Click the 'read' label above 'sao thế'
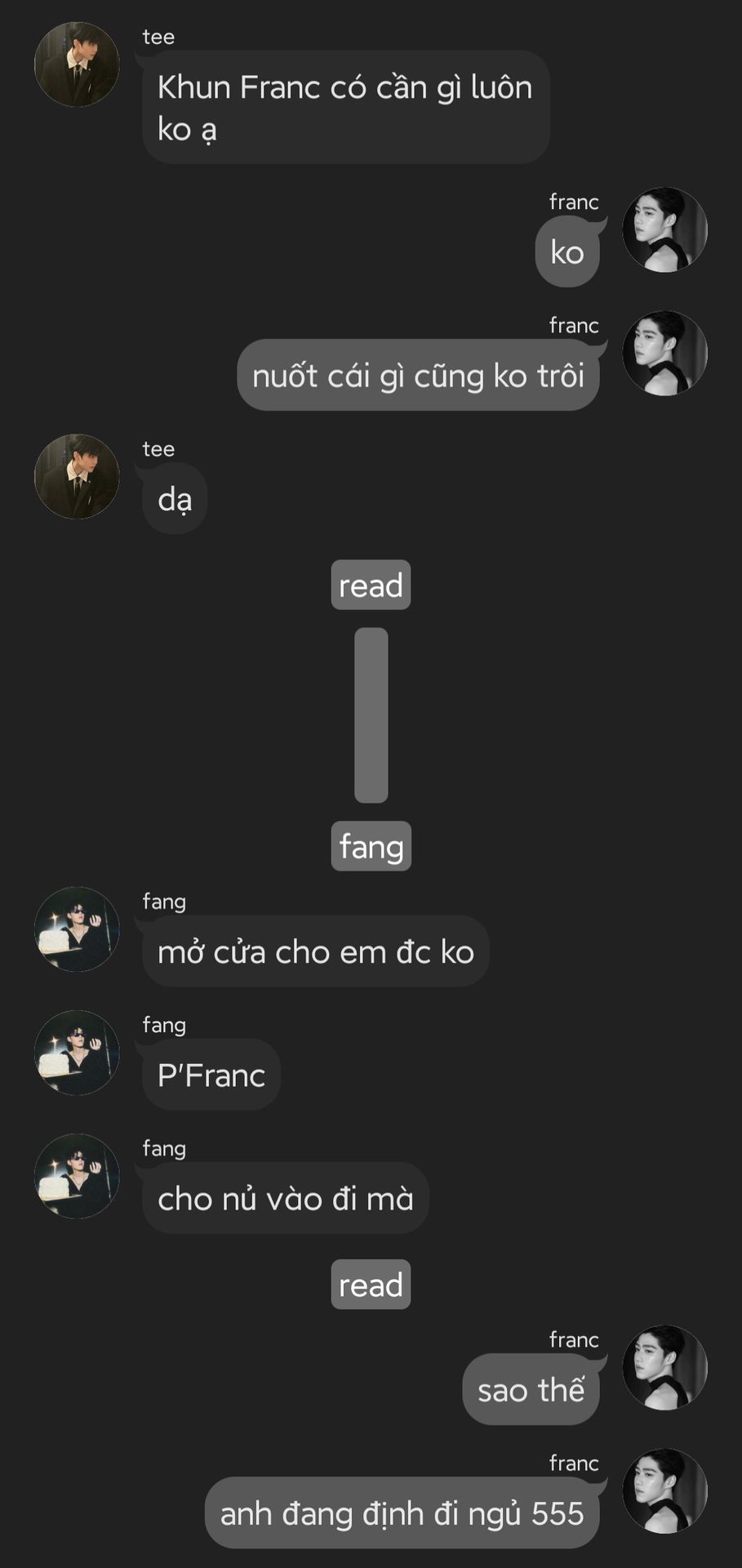The height and width of the screenshot is (1568, 742). tap(371, 1285)
